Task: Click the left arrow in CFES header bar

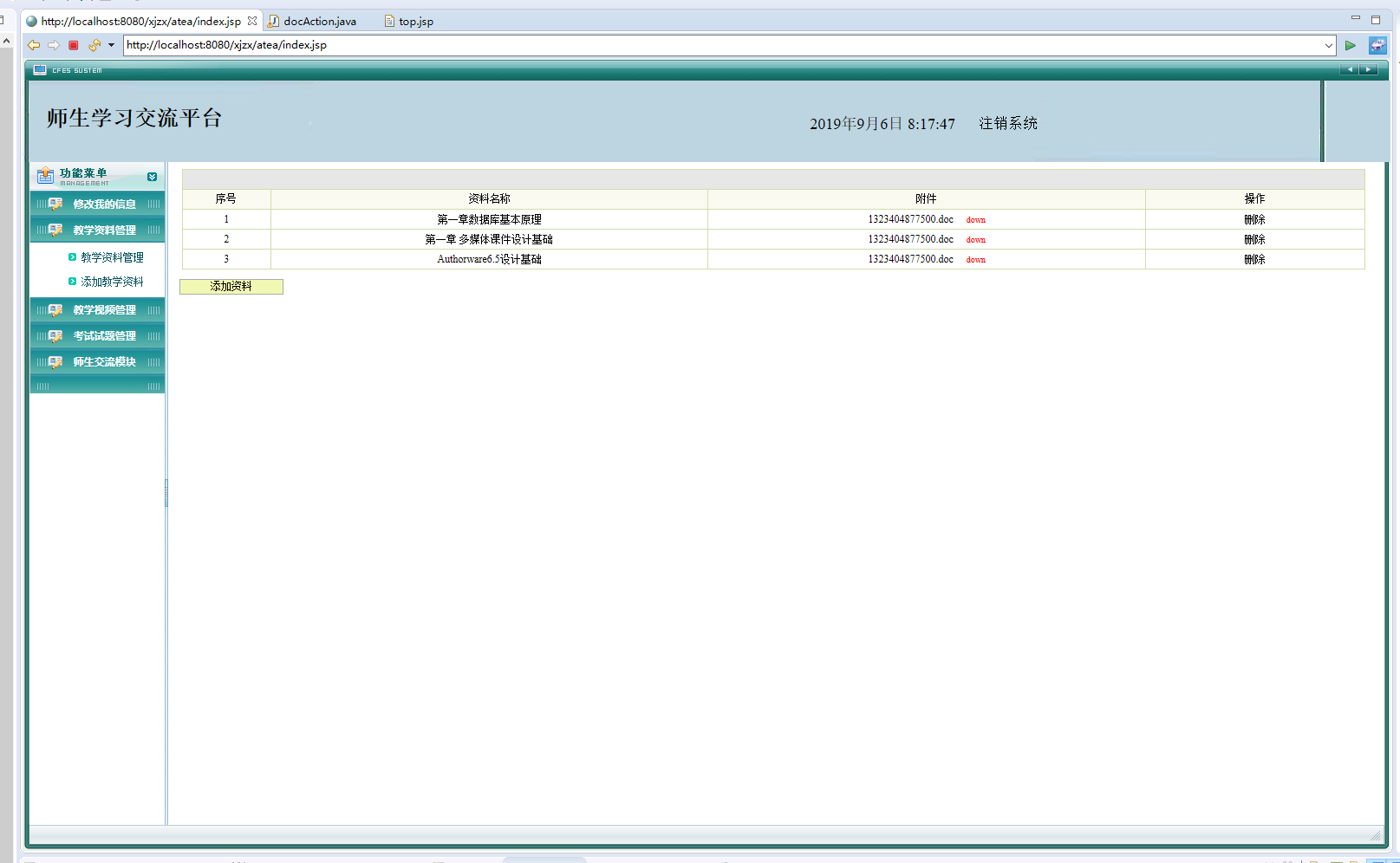Action: pyautogui.click(x=1349, y=69)
